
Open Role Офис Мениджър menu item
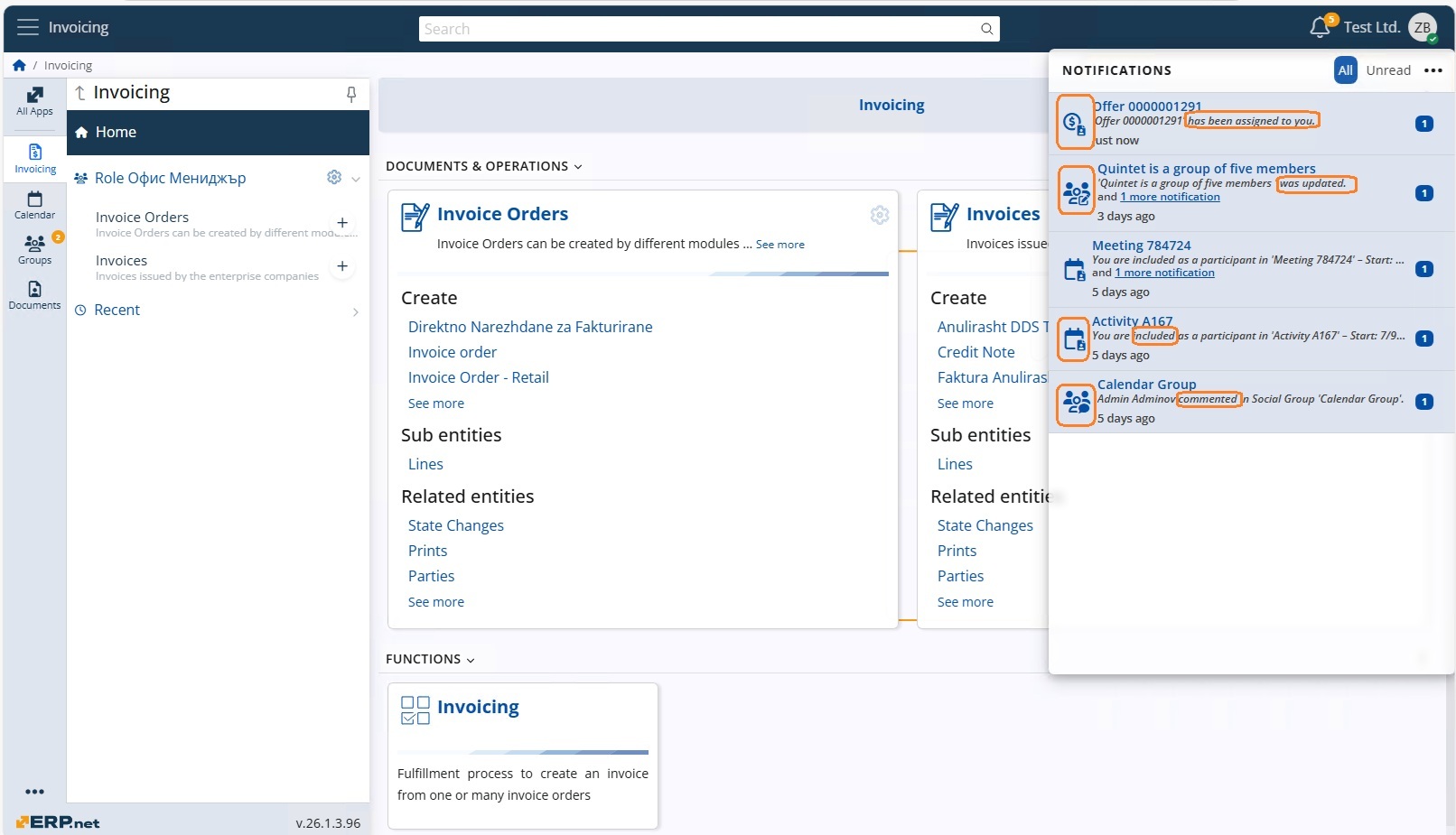(170, 178)
